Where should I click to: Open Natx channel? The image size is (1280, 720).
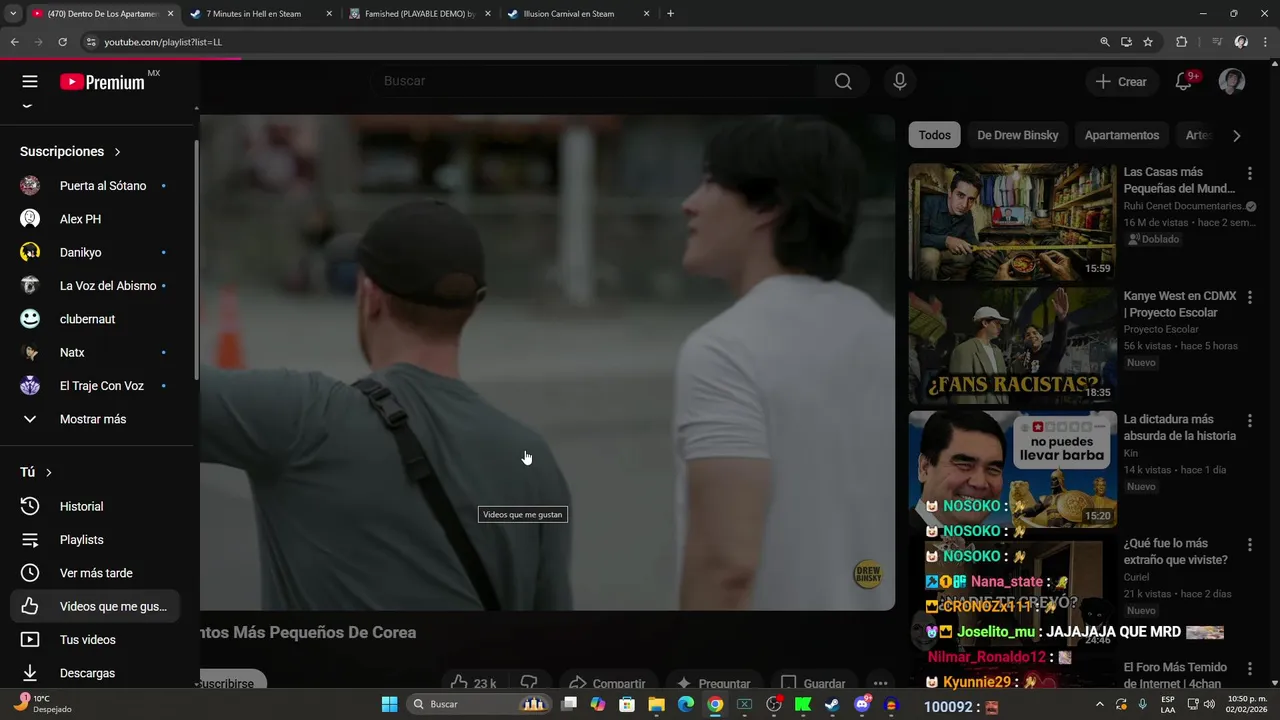pos(96,352)
